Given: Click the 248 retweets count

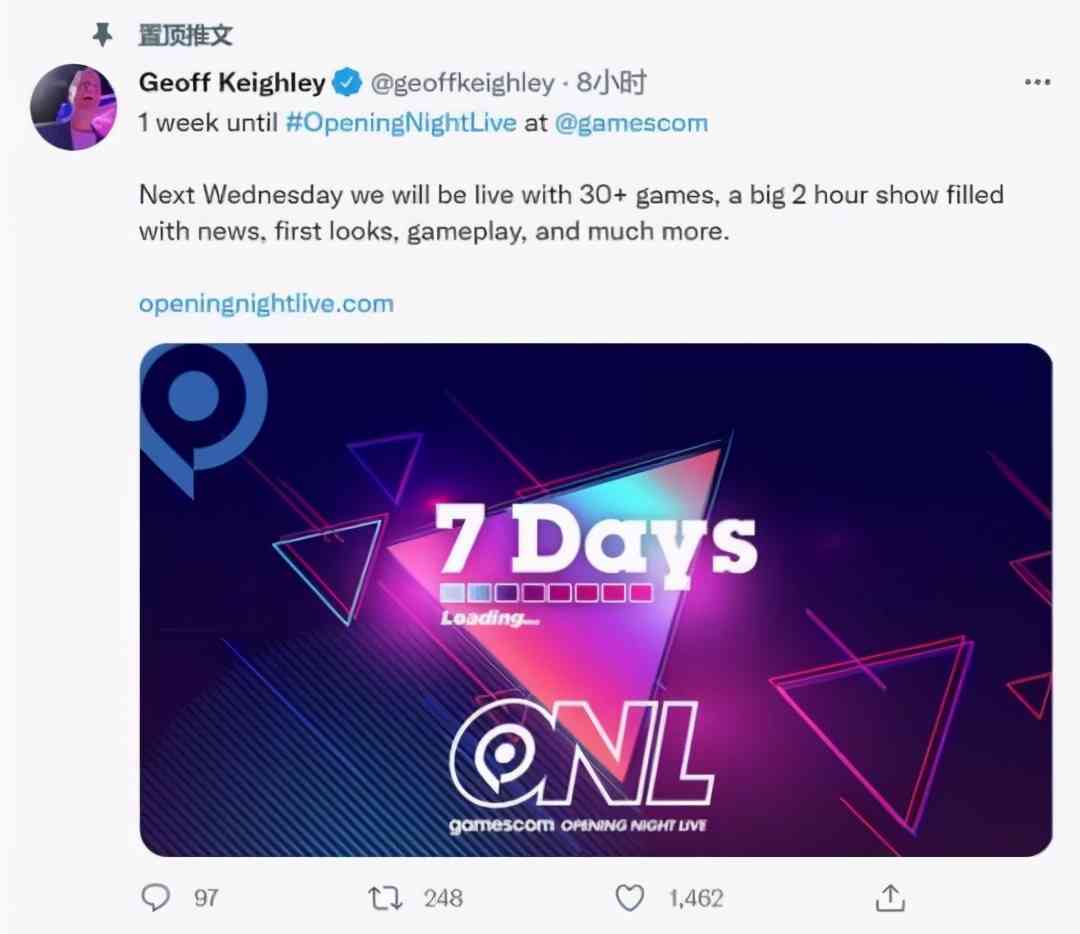Looking at the screenshot, I should point(443,898).
